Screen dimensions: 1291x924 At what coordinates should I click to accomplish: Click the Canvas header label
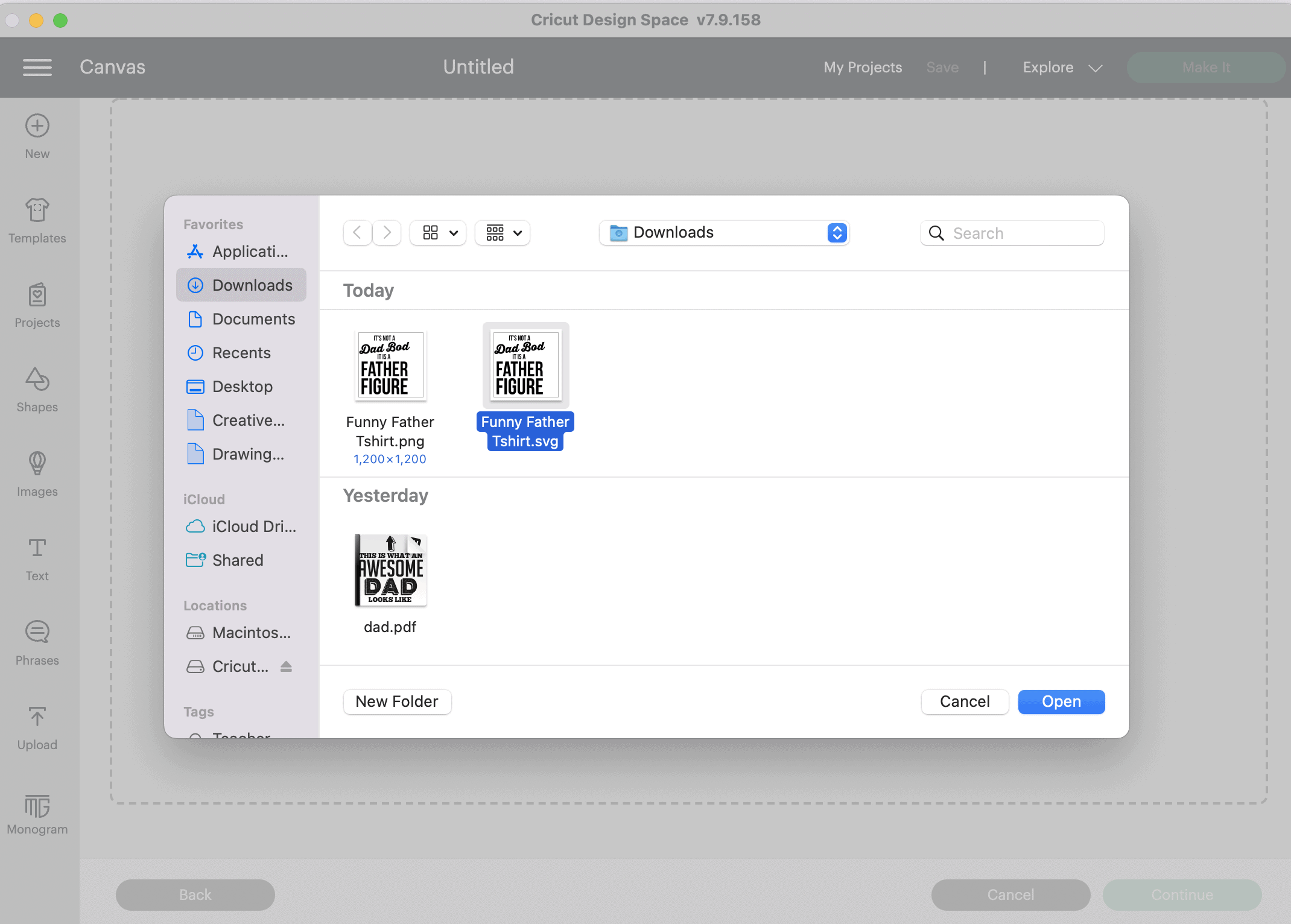click(x=113, y=67)
